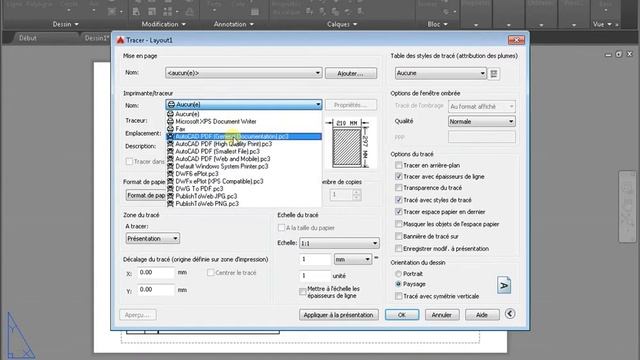Open Aide for the plot dialog
Image resolution: width=640 pixels, height=360 pixels.
(482, 315)
